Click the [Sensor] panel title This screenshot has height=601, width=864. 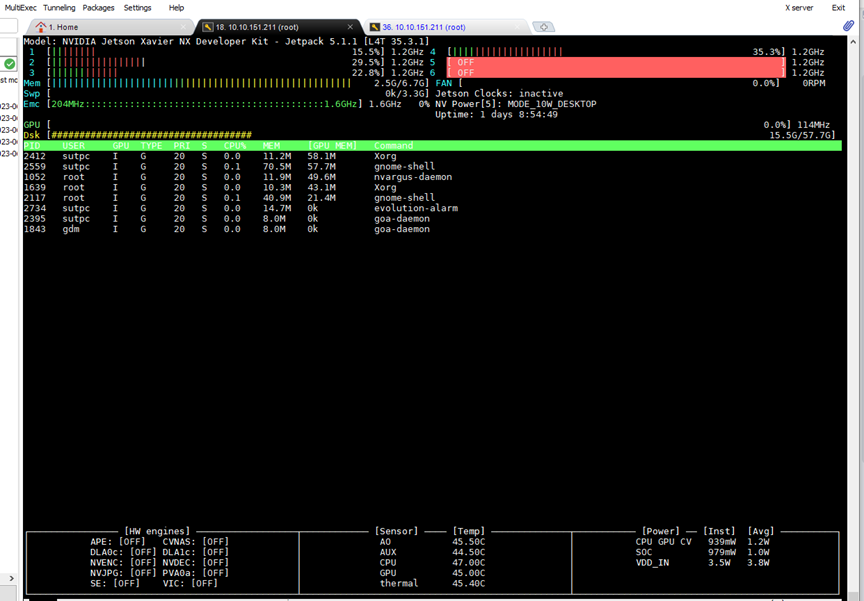coord(396,531)
